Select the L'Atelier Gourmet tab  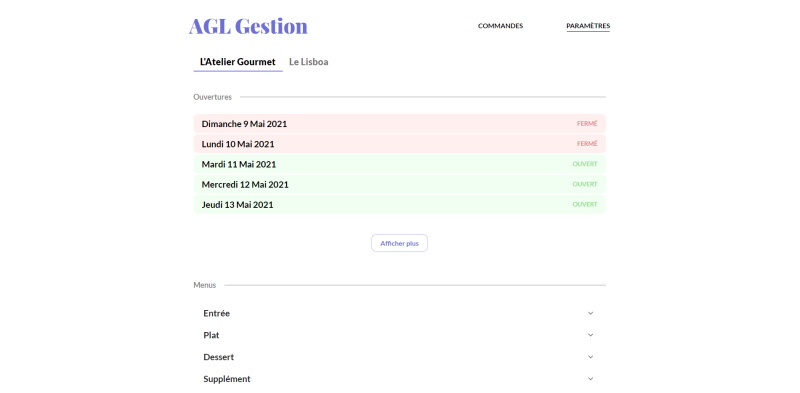point(238,62)
